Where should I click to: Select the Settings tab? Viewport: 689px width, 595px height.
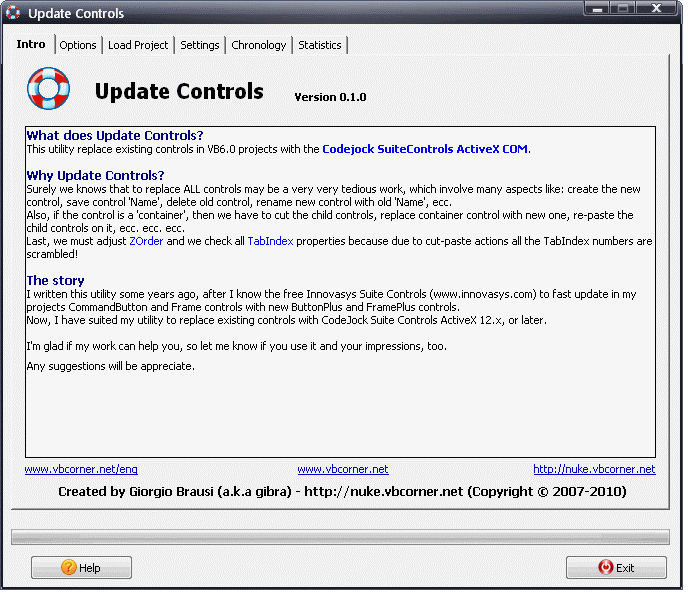pos(199,45)
